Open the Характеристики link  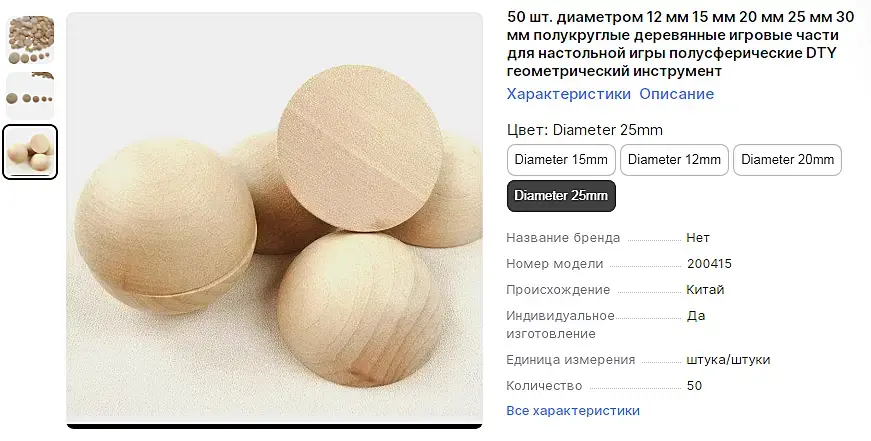click(569, 94)
